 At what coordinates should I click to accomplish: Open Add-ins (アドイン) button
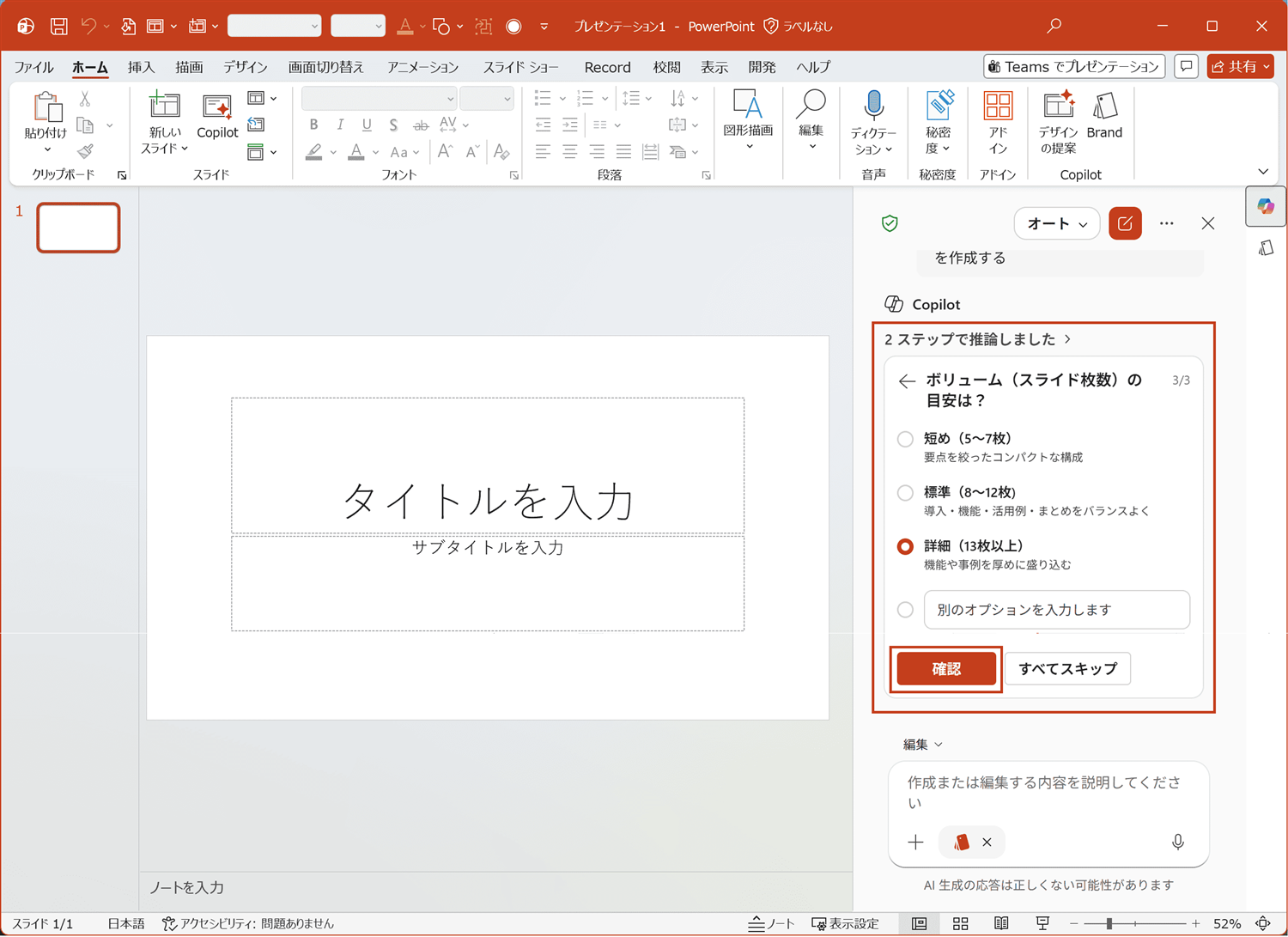coord(997,123)
